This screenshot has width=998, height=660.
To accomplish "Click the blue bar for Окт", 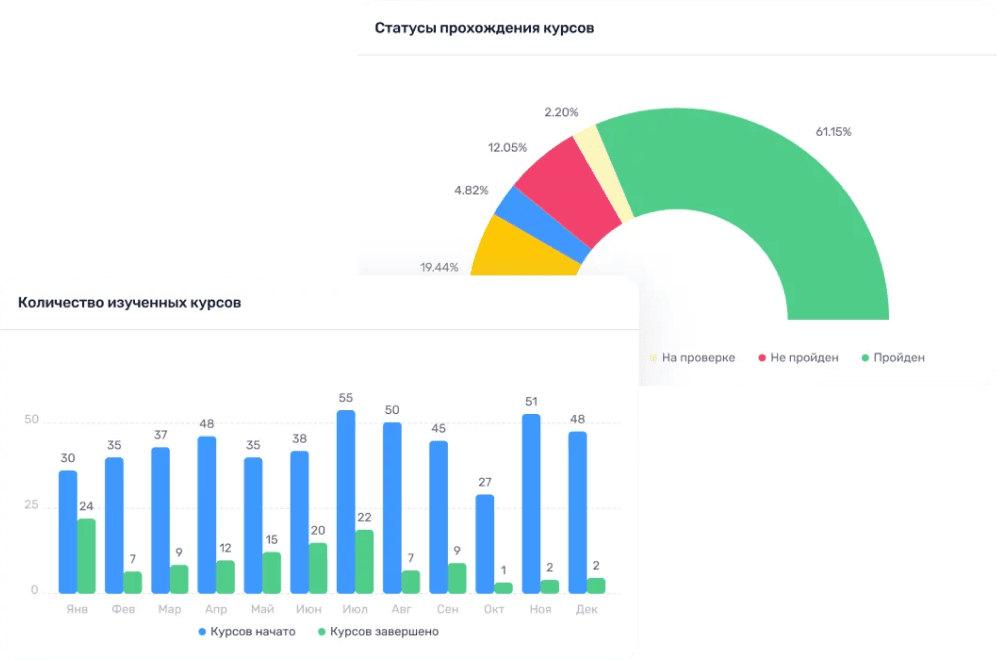I will [x=485, y=544].
